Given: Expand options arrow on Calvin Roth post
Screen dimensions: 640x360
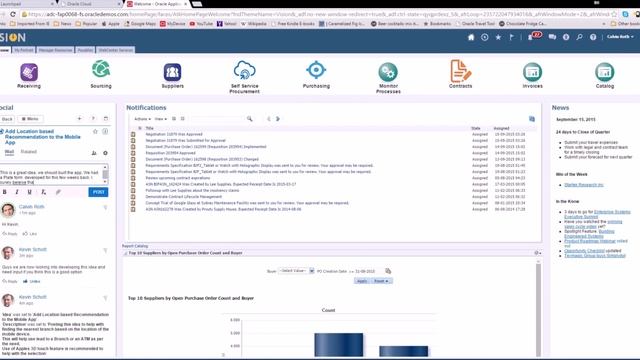Looking at the screenshot, I should click(x=105, y=207).
